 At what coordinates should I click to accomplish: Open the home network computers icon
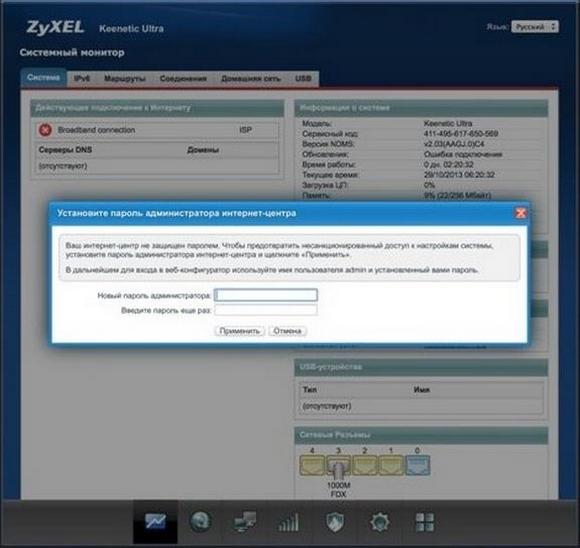245,522
